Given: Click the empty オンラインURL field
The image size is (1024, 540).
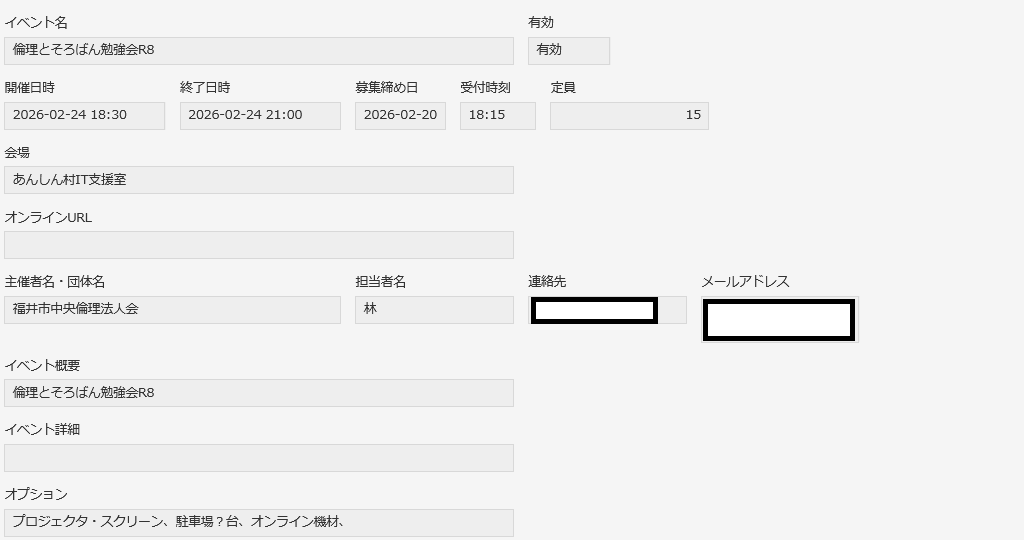Looking at the screenshot, I should point(259,245).
